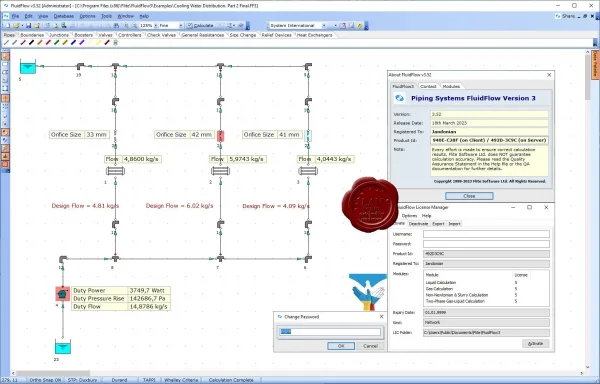Switch to the Check Valves tab
This screenshot has height=384, width=600.
click(161, 35)
